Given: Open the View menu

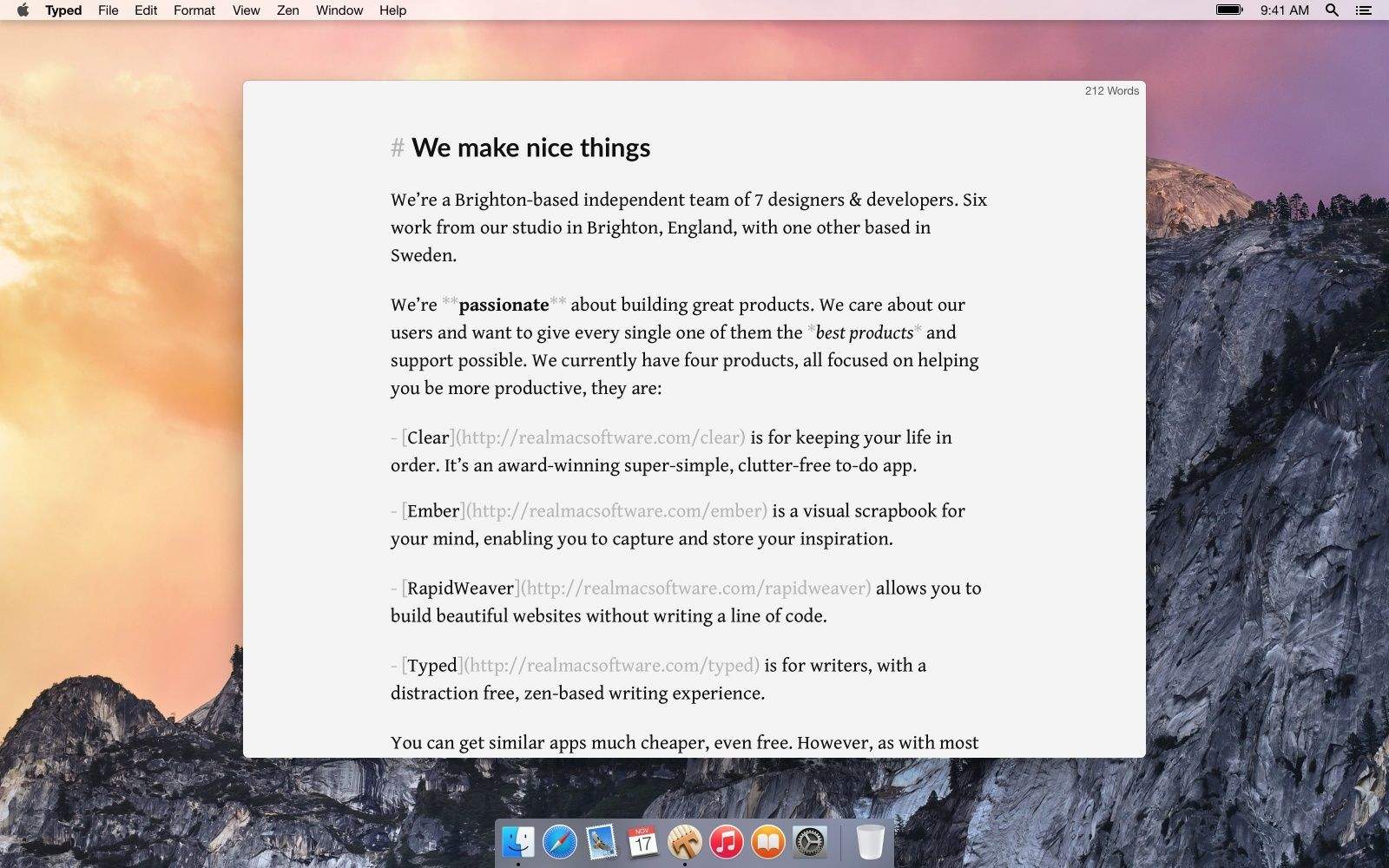Looking at the screenshot, I should click(247, 10).
